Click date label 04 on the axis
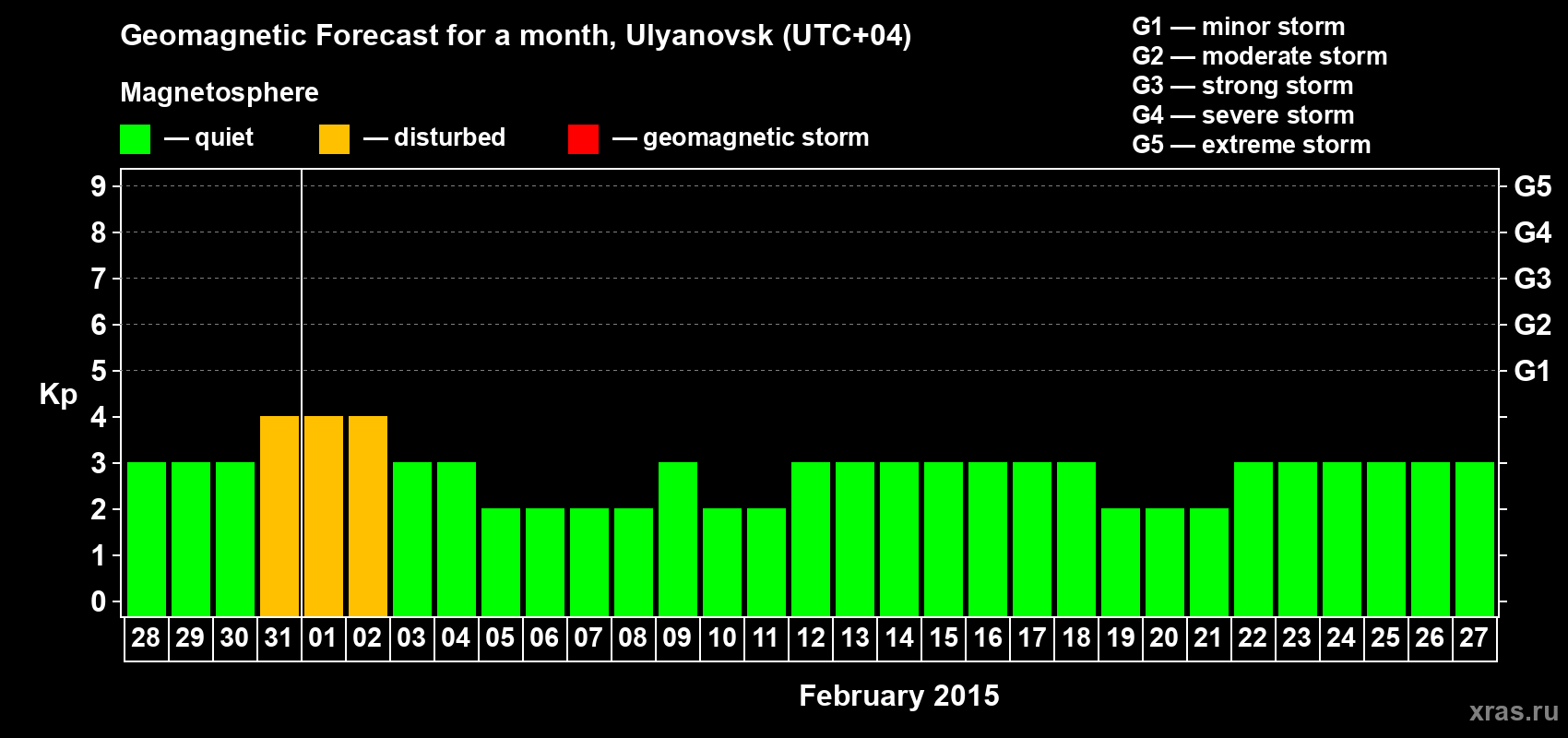1568x738 pixels. tap(456, 638)
